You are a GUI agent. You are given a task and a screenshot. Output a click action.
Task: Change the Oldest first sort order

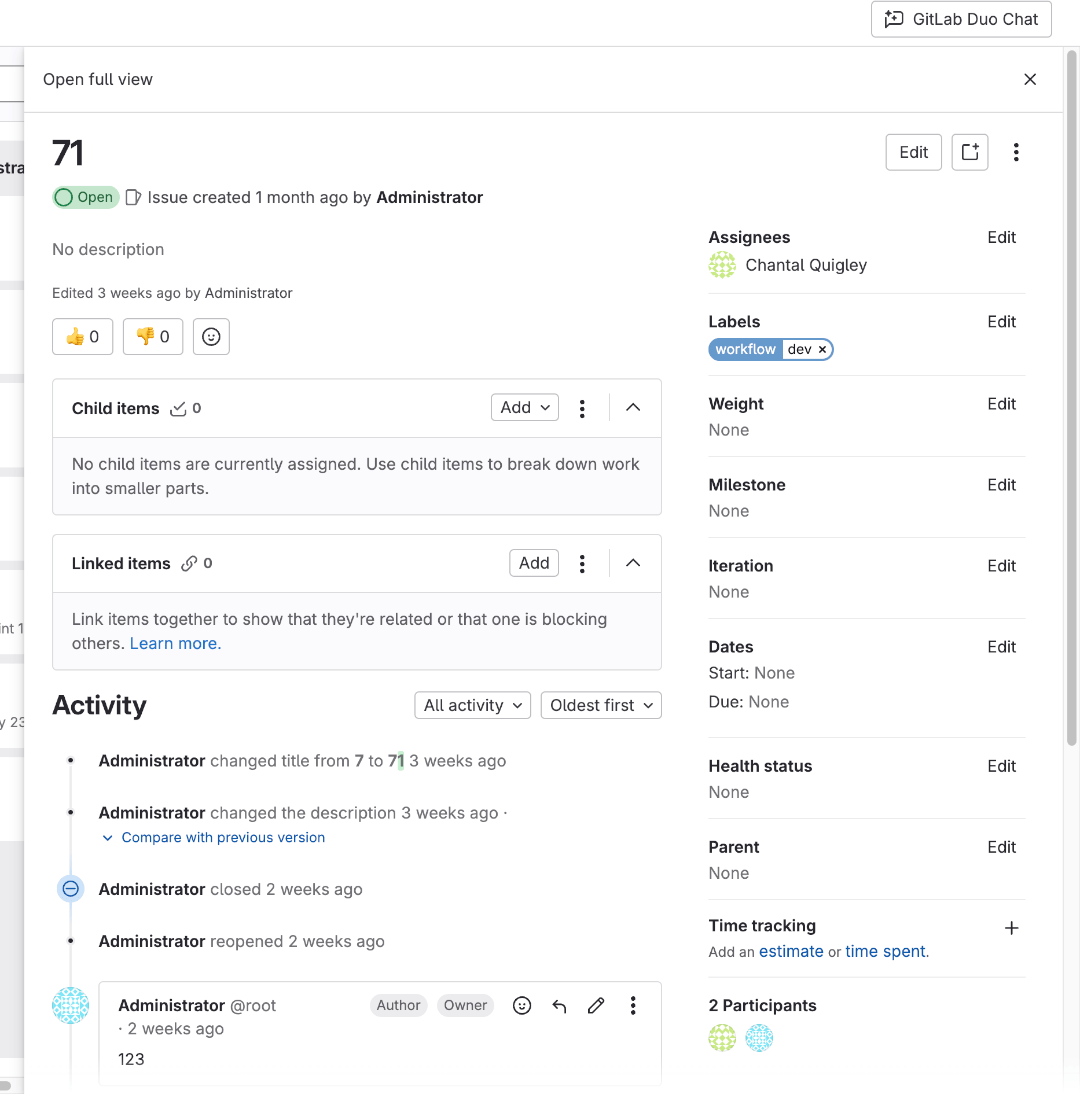pyautogui.click(x=601, y=705)
